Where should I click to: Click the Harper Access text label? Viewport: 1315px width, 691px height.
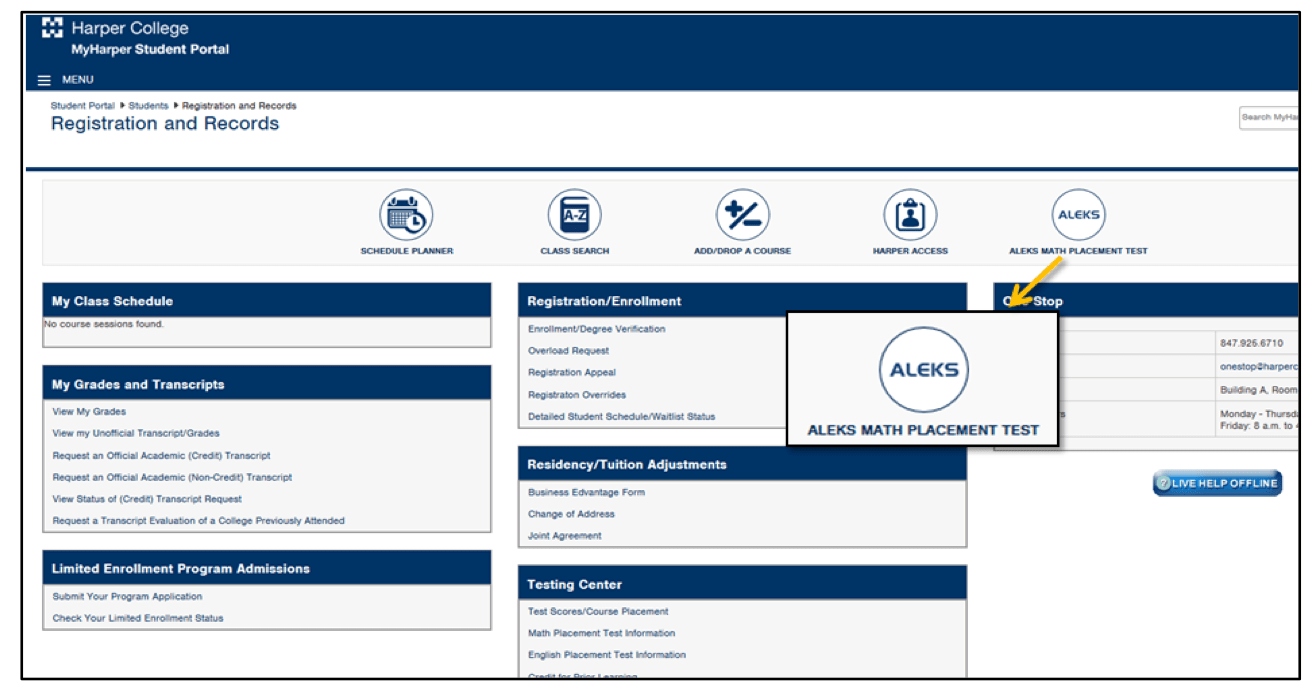pos(910,251)
